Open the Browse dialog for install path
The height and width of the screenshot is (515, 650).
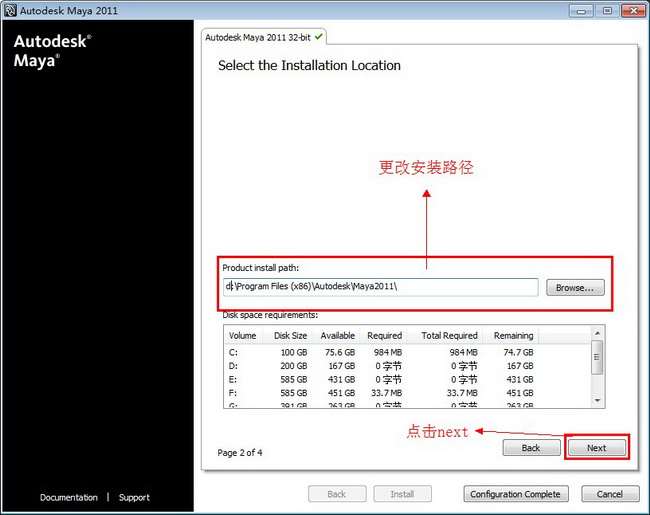click(x=575, y=287)
